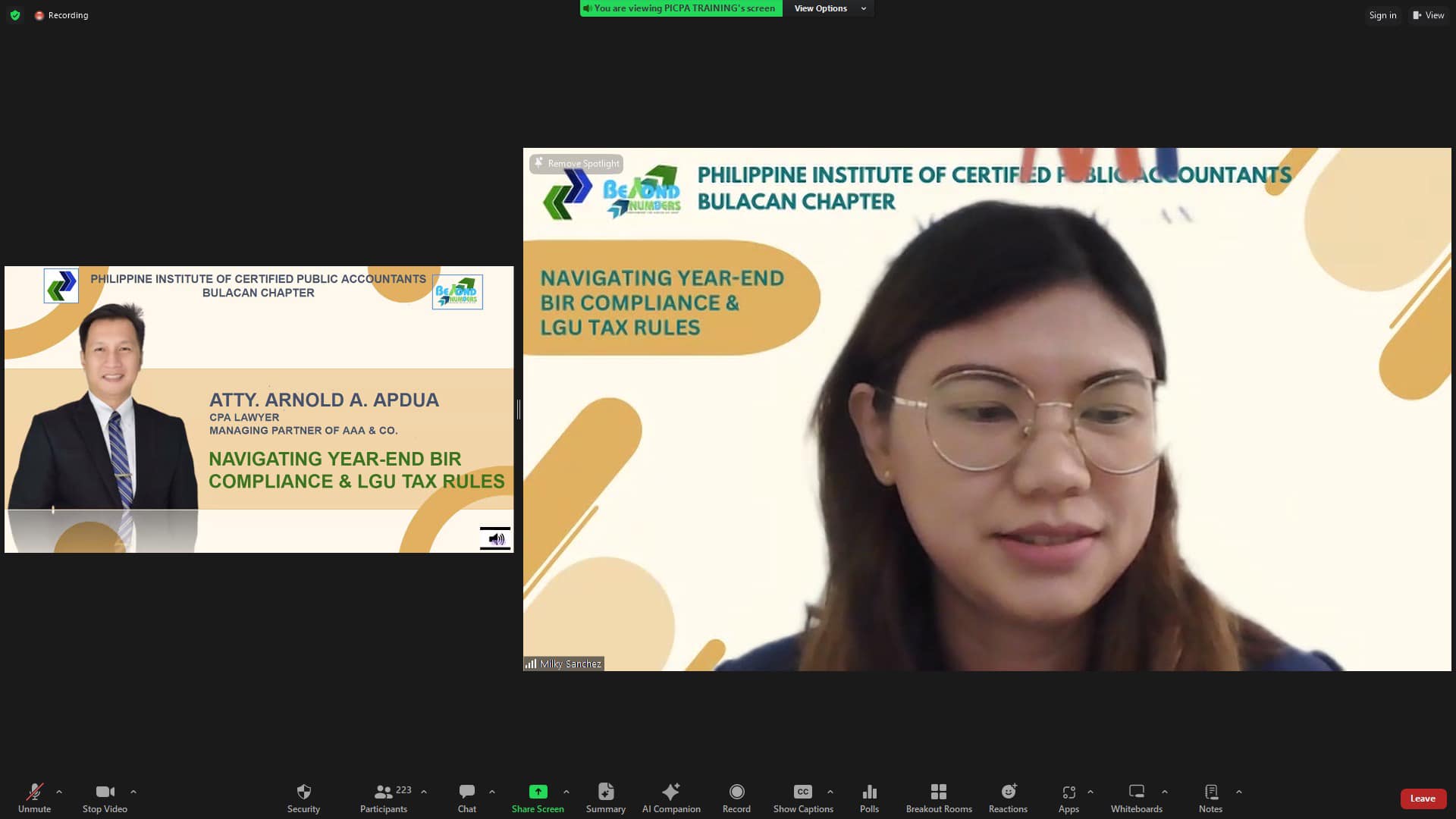Start recording with the Record button
This screenshot has width=1456, height=819.
pos(736,798)
